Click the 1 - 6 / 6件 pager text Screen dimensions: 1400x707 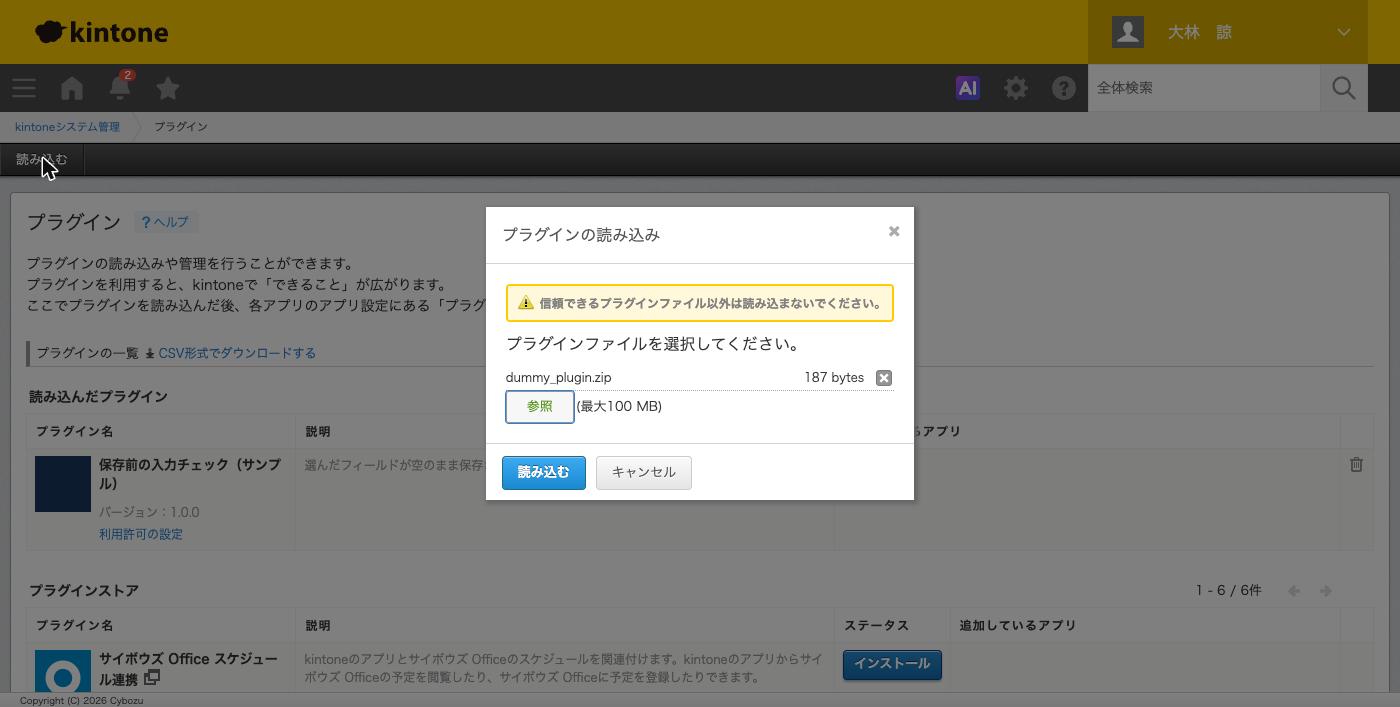tap(1229, 590)
